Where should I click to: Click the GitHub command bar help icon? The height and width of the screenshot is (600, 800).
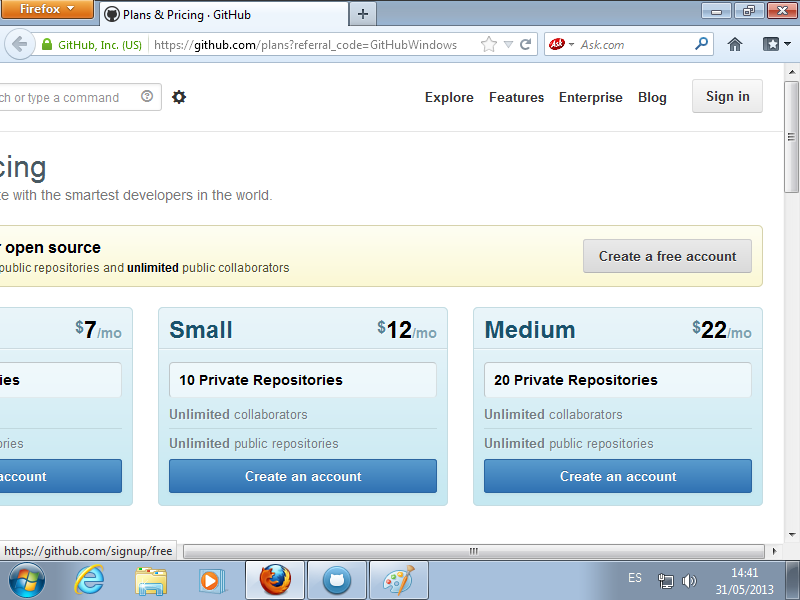147,96
